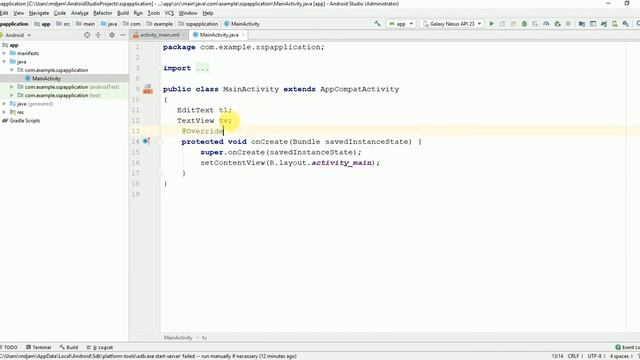The image size is (640, 360).
Task: Click Run with Coverage icon
Action: (535, 24)
